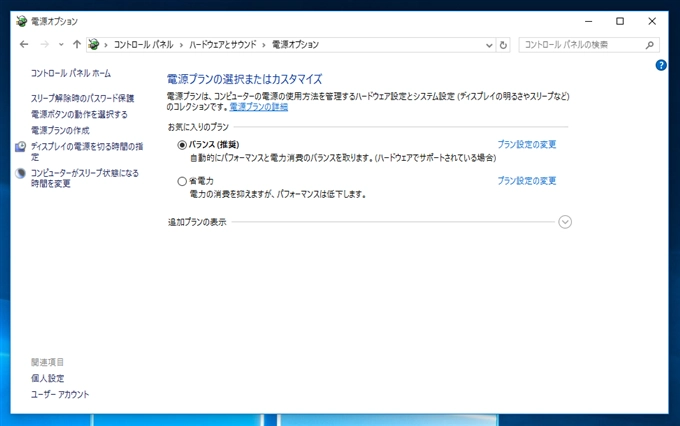Image resolution: width=680 pixels, height=426 pixels.
Task: Click the お気に入りのプラン section label
Action: 198,127
